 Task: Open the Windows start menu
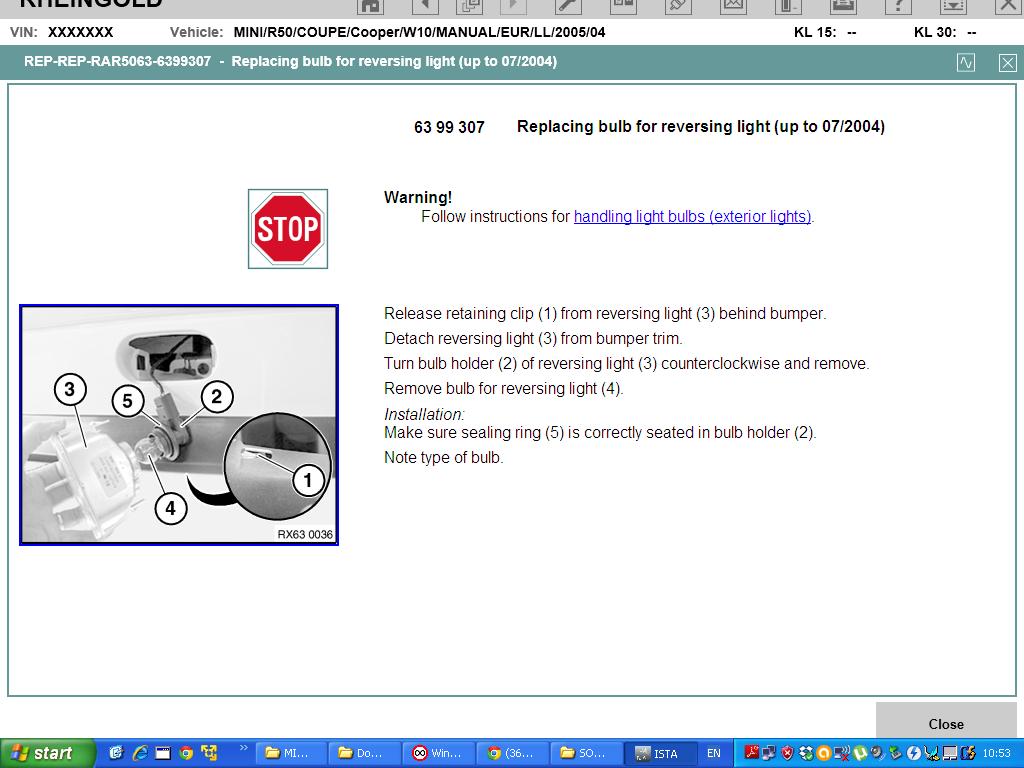pos(48,753)
